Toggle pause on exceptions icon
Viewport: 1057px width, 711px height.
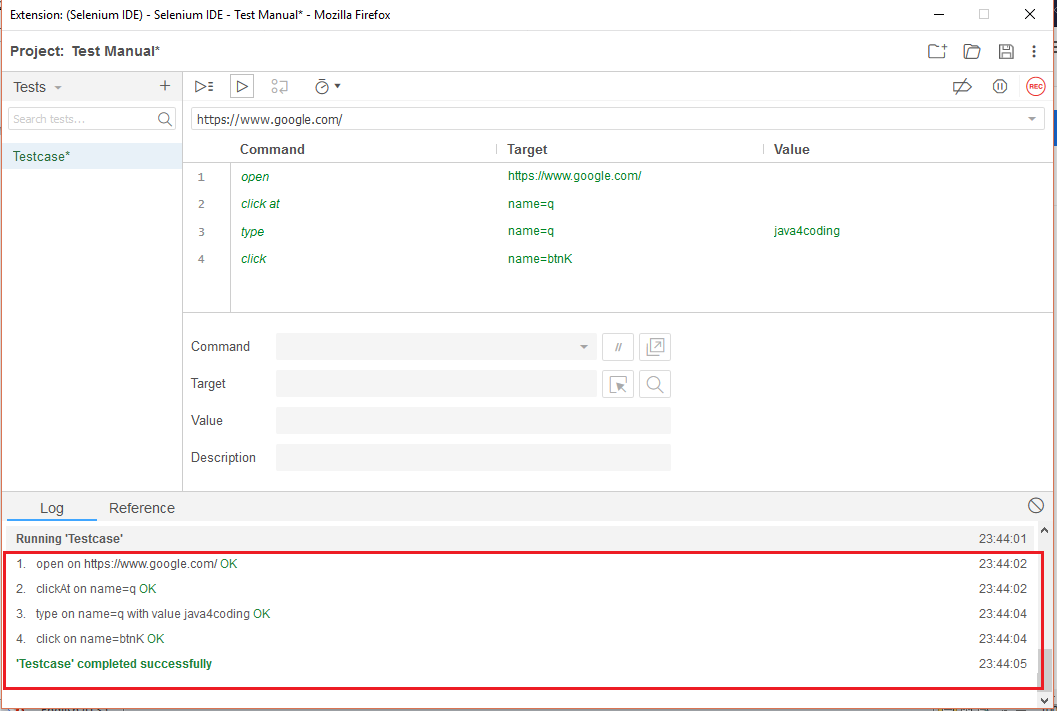(x=1000, y=86)
